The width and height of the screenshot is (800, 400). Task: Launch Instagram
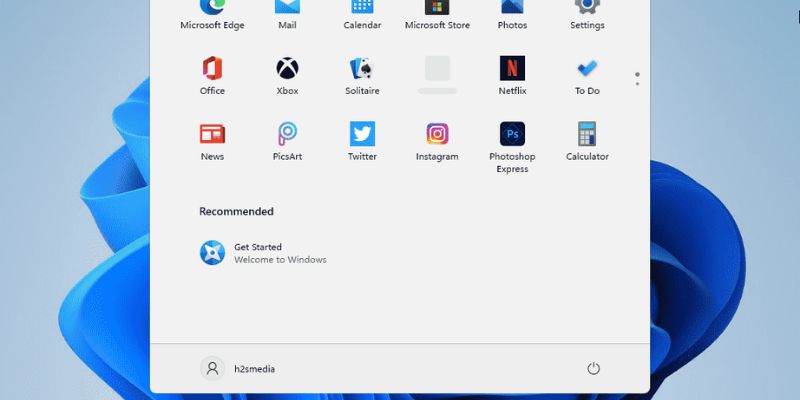coord(437,141)
